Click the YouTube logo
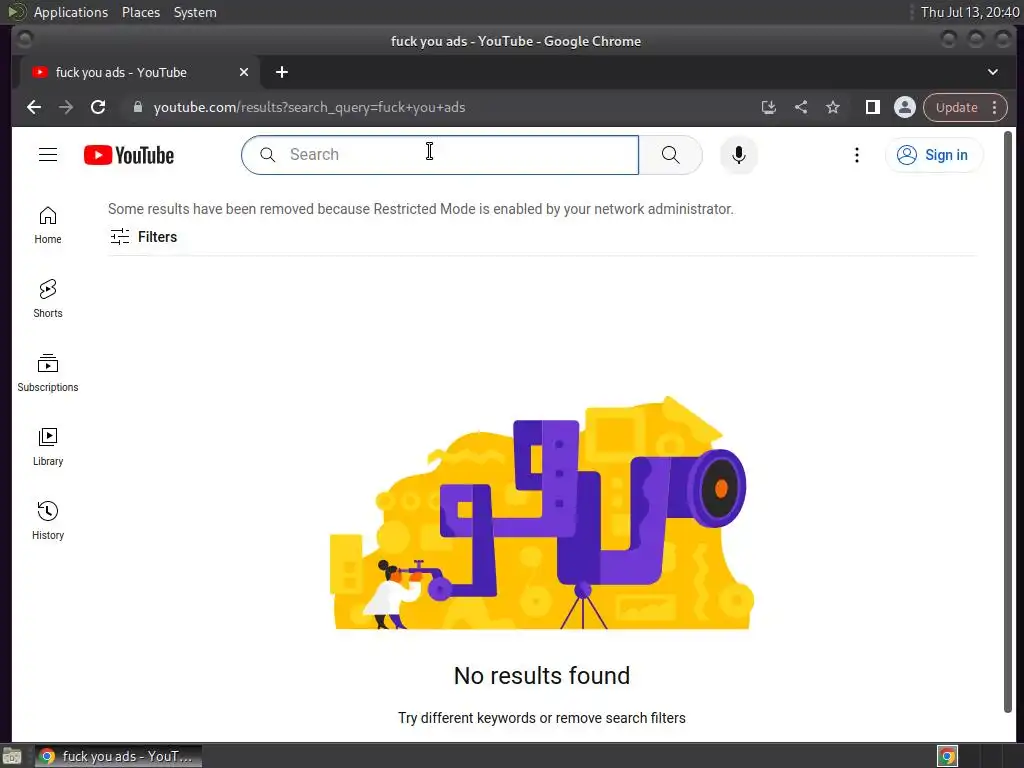 [x=129, y=155]
